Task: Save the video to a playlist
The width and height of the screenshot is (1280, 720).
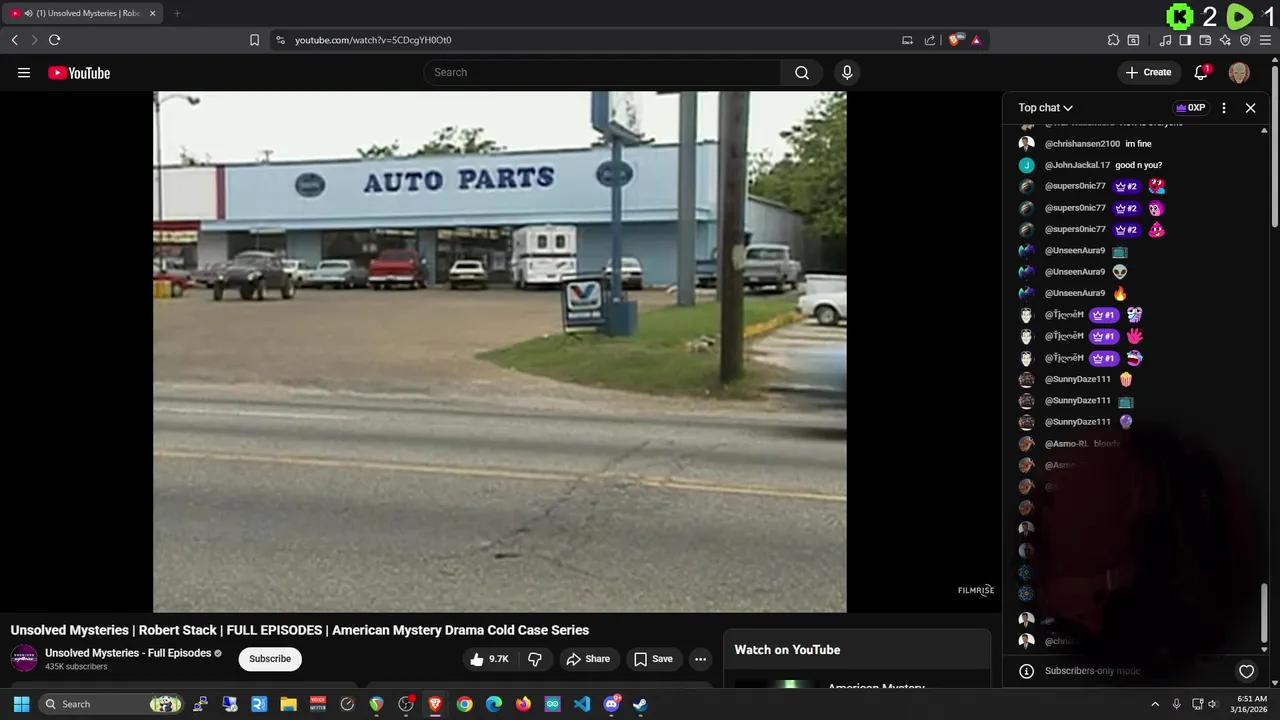Action: pyautogui.click(x=653, y=659)
